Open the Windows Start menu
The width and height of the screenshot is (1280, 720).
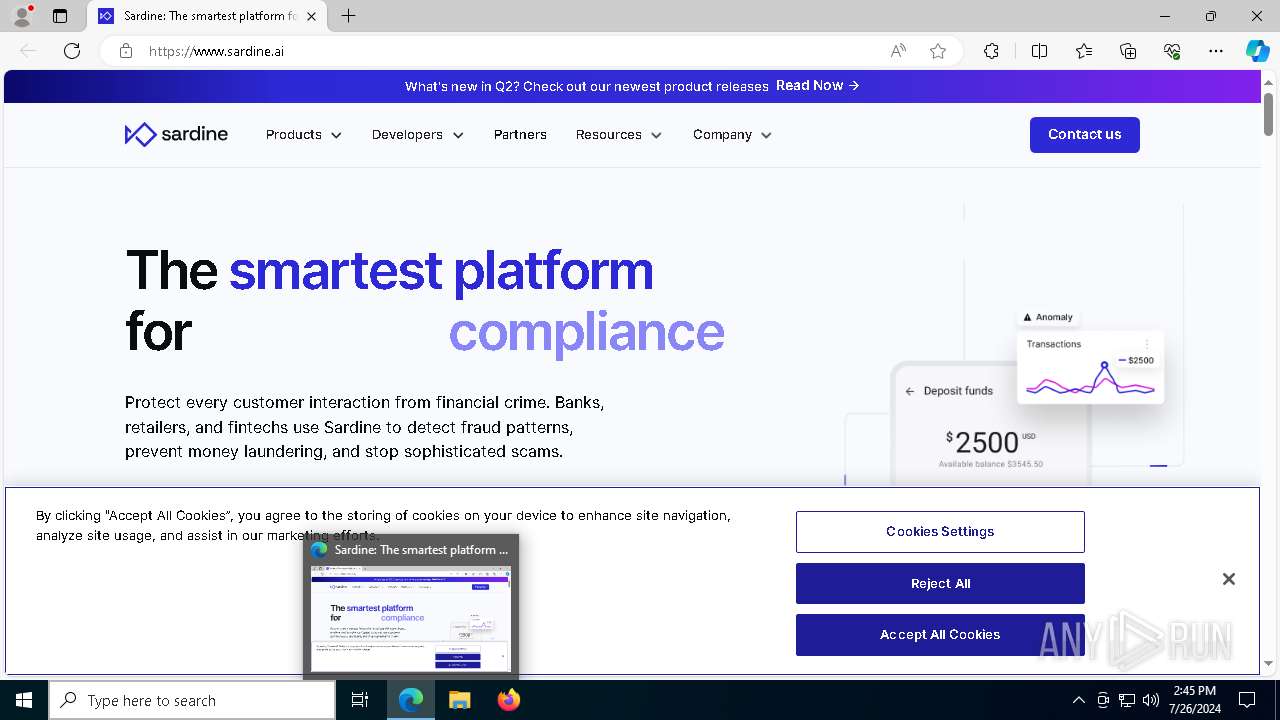pyautogui.click(x=24, y=700)
